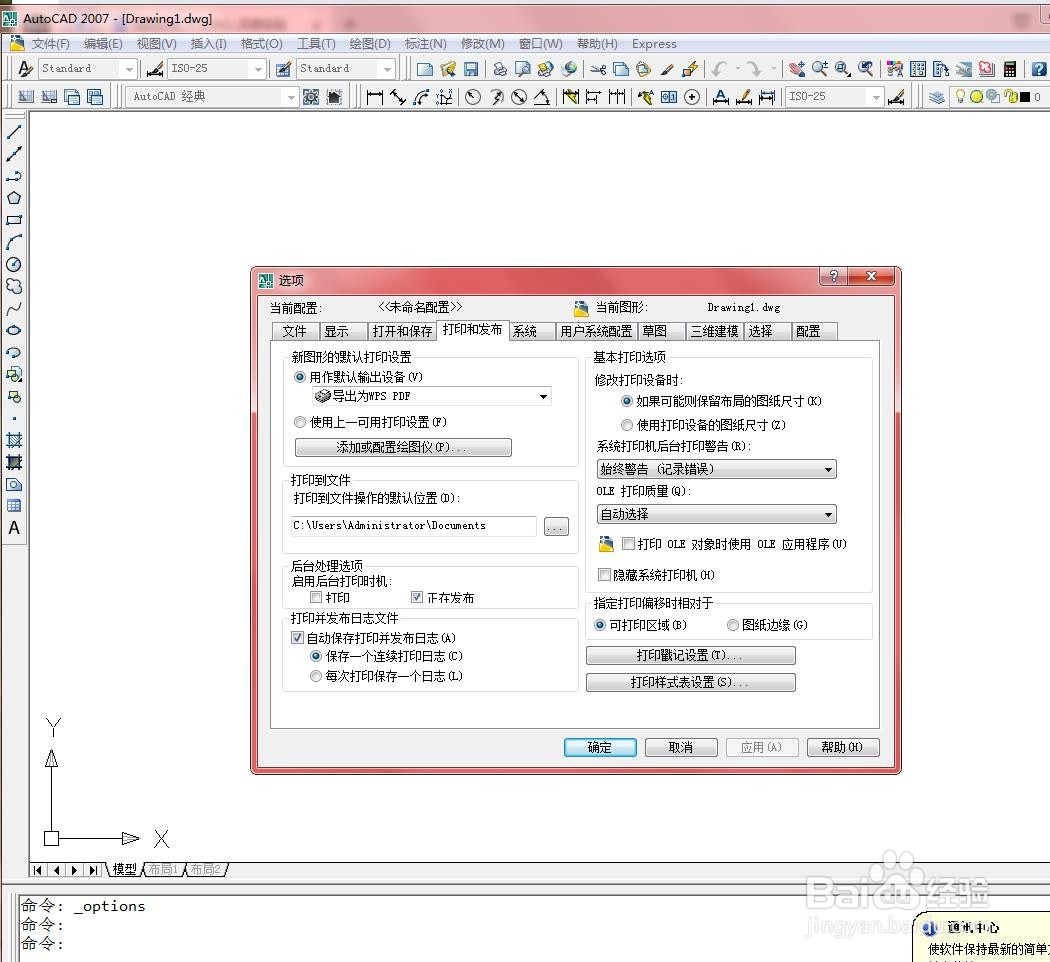Click the Cut scissors icon
Image resolution: width=1050 pixels, height=962 pixels.
598,69
